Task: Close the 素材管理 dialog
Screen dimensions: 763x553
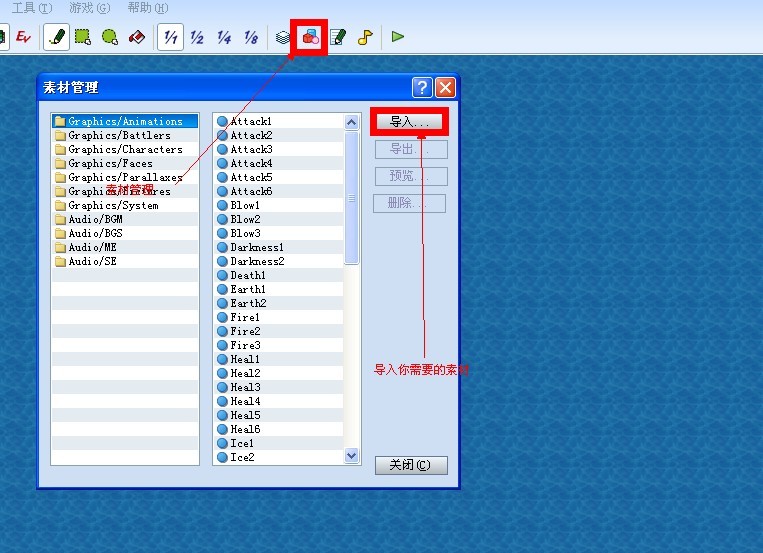Action: pyautogui.click(x=445, y=88)
